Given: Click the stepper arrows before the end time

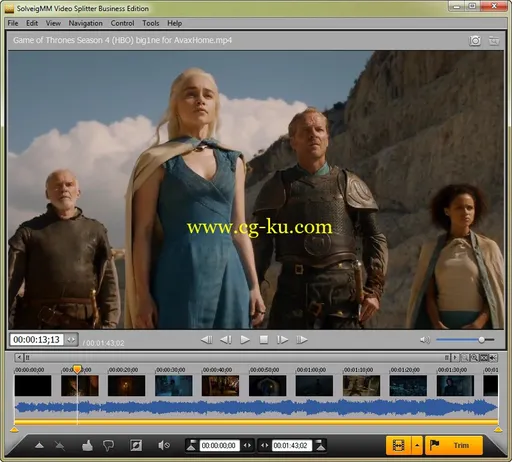Looking at the screenshot, I should tap(264, 445).
